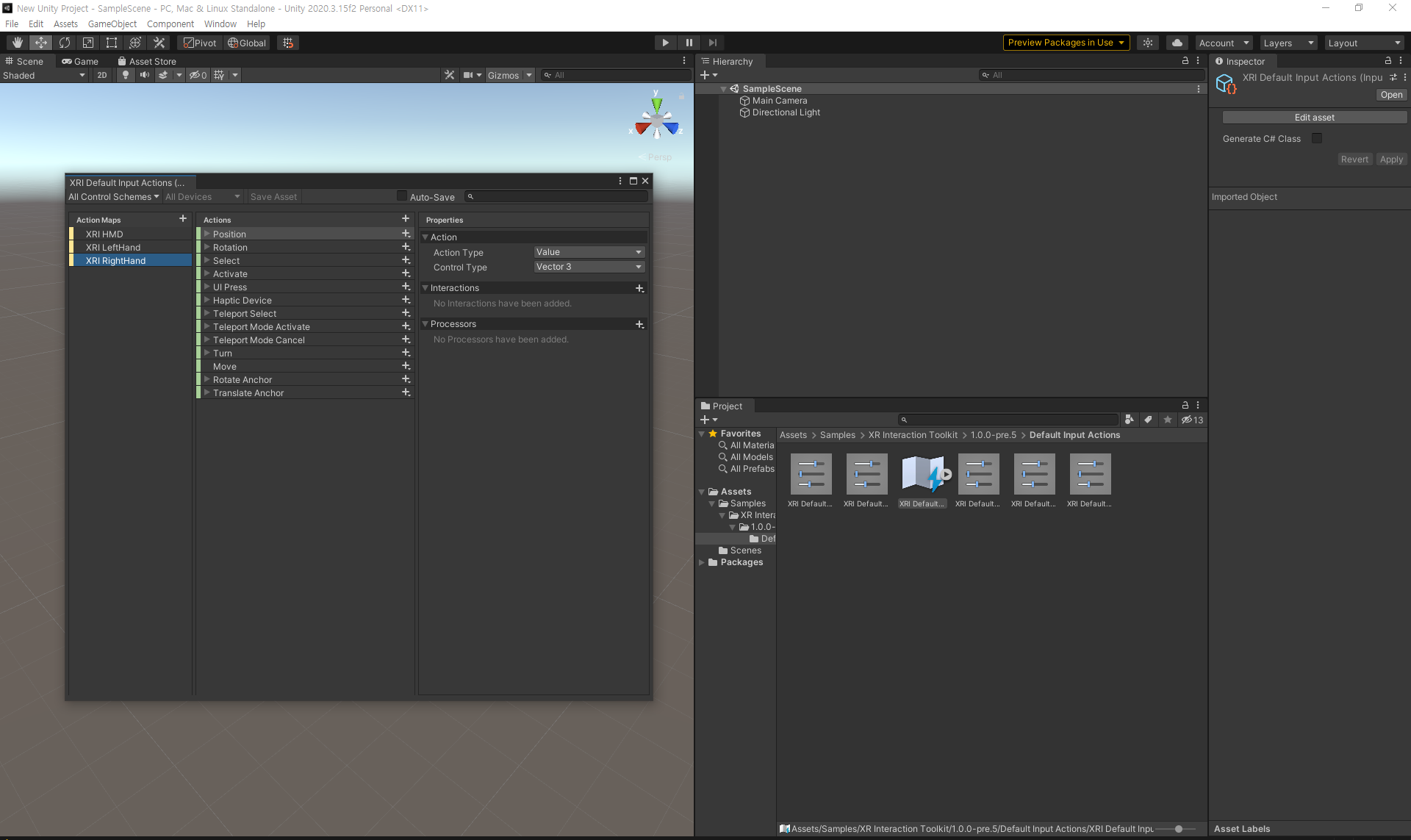
Task: Expand the Rotation action bindings
Action: point(207,247)
